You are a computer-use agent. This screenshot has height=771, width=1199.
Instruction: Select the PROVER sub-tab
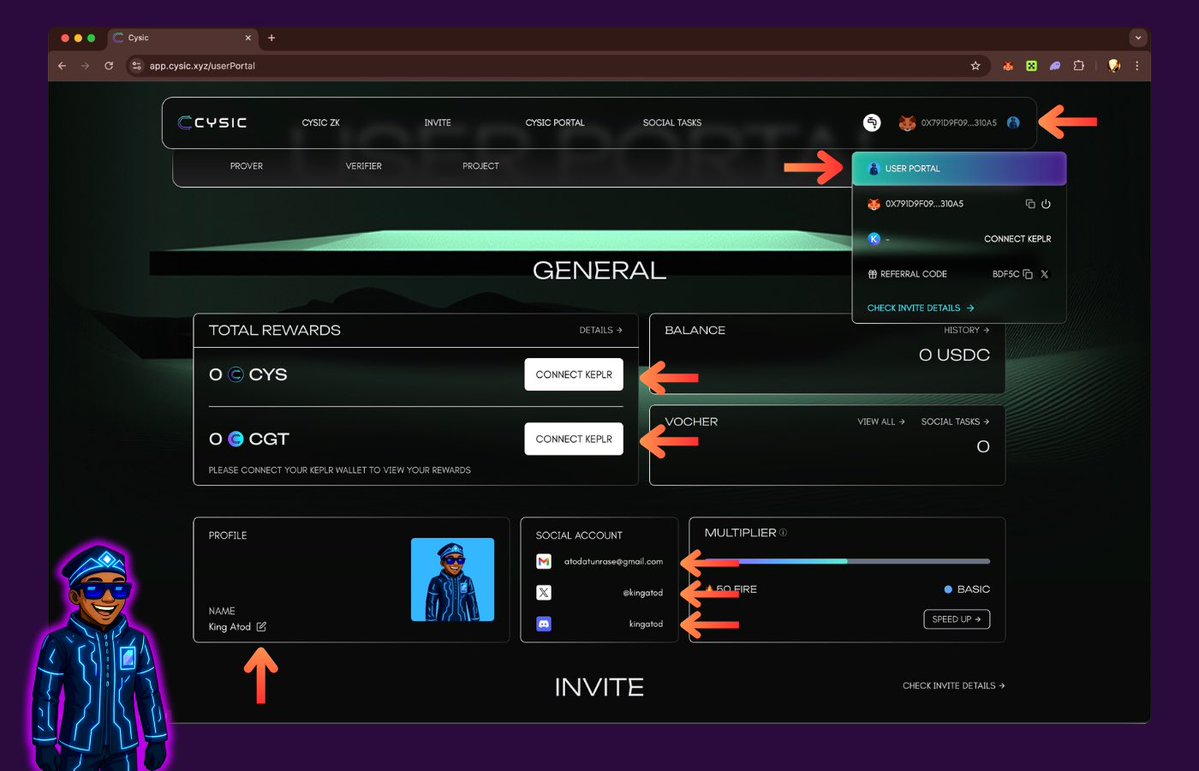(246, 166)
